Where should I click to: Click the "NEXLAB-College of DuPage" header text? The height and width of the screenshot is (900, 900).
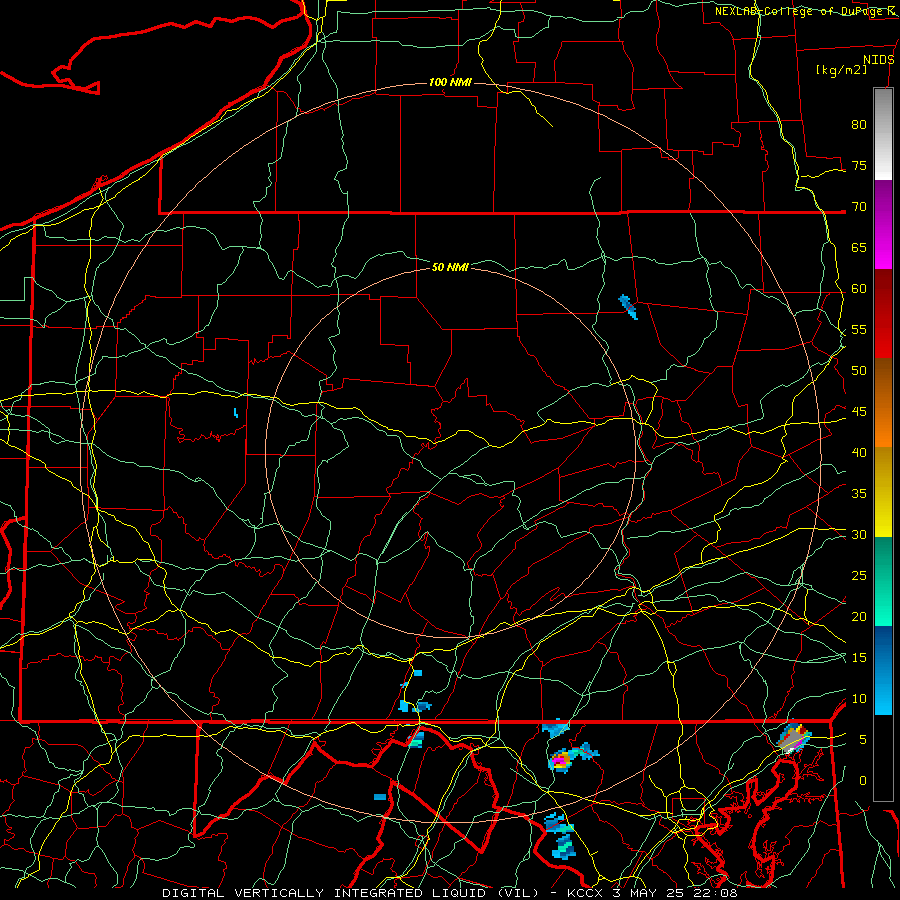pyautogui.click(x=799, y=11)
